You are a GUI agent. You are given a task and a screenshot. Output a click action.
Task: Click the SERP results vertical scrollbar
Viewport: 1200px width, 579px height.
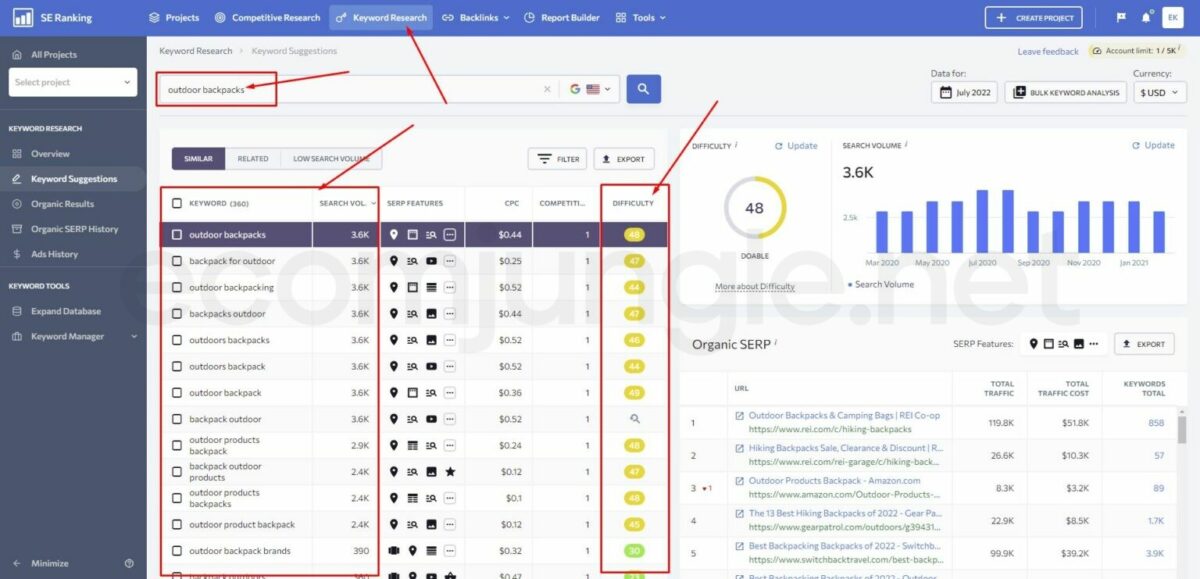point(1181,430)
